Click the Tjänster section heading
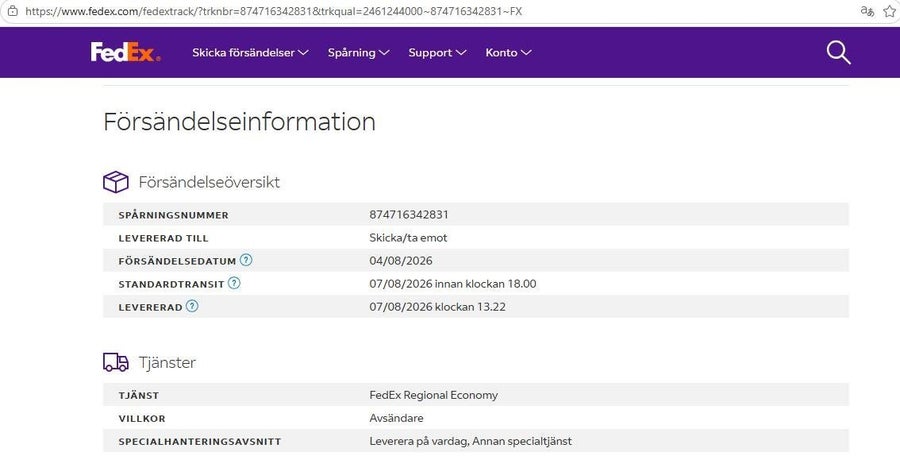 click(x=167, y=362)
